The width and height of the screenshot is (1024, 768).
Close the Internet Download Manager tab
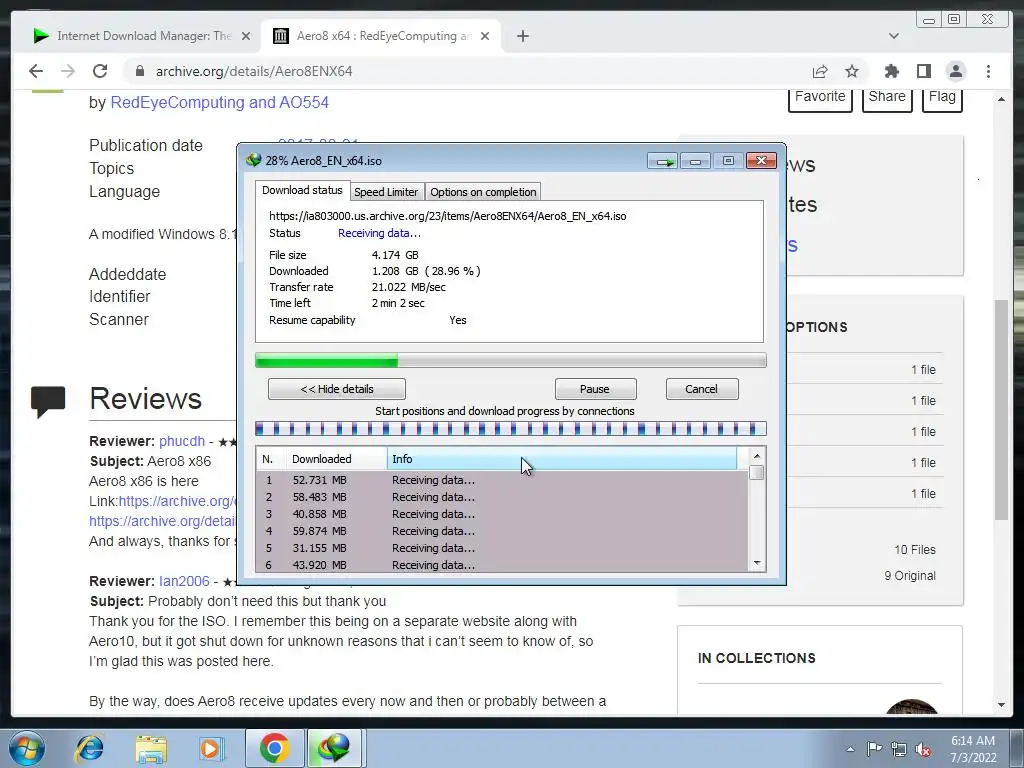point(246,36)
